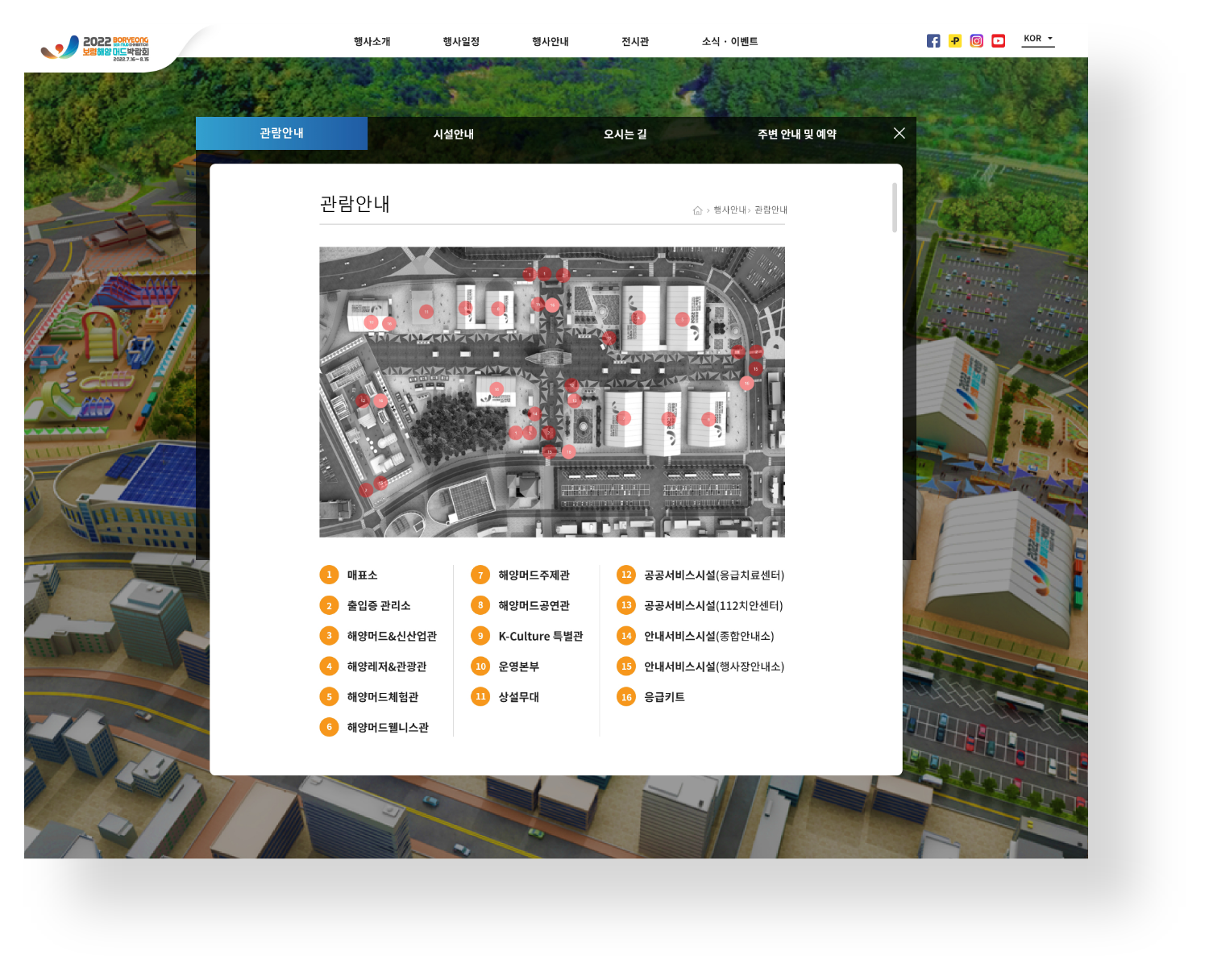Click number 15 badge for 행사장안내소

click(x=626, y=666)
